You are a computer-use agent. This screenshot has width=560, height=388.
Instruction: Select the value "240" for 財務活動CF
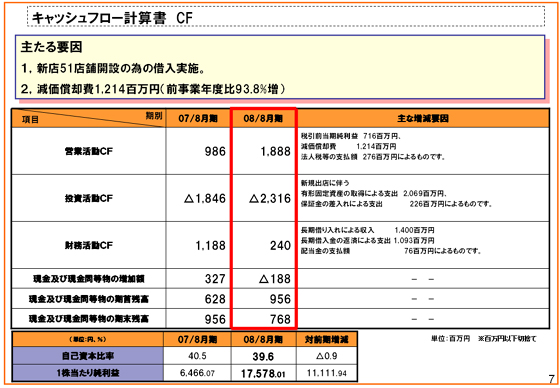pos(280,246)
